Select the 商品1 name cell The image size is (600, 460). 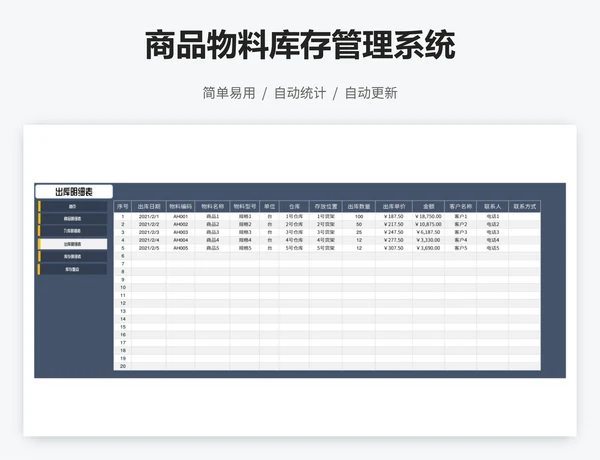[x=212, y=217]
